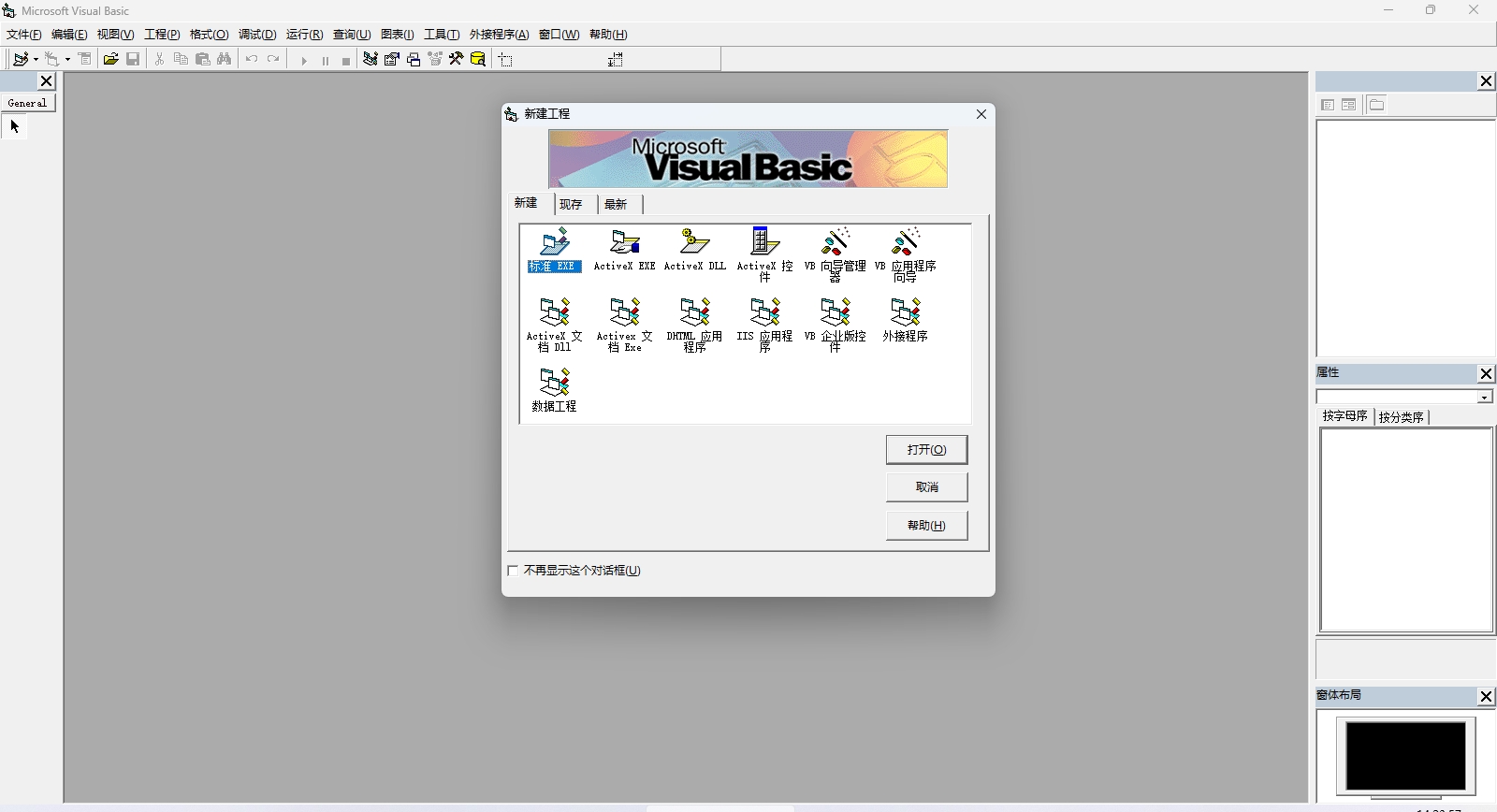Open the 工程(P) menu
1497x812 pixels.
point(162,35)
